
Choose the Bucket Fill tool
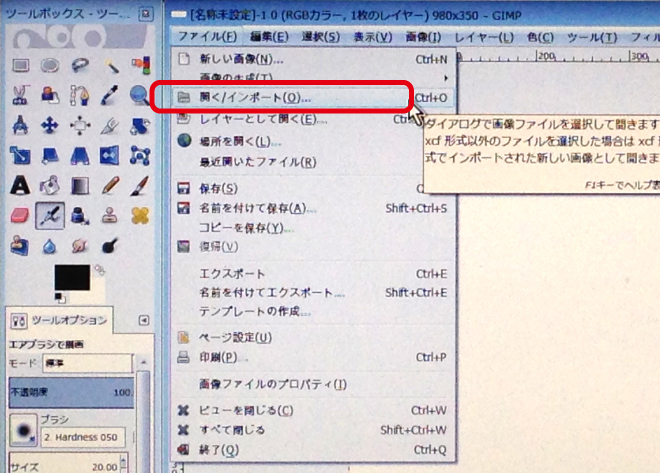coord(50,186)
